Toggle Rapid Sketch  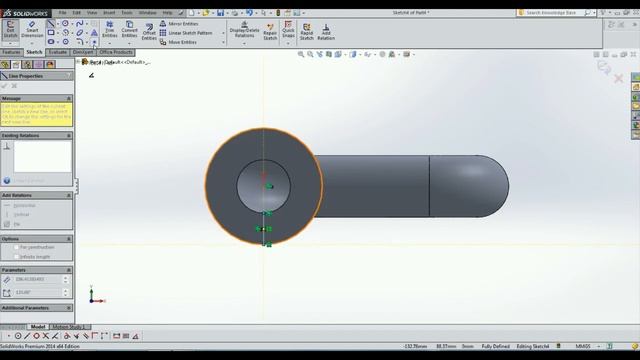[x=307, y=32]
